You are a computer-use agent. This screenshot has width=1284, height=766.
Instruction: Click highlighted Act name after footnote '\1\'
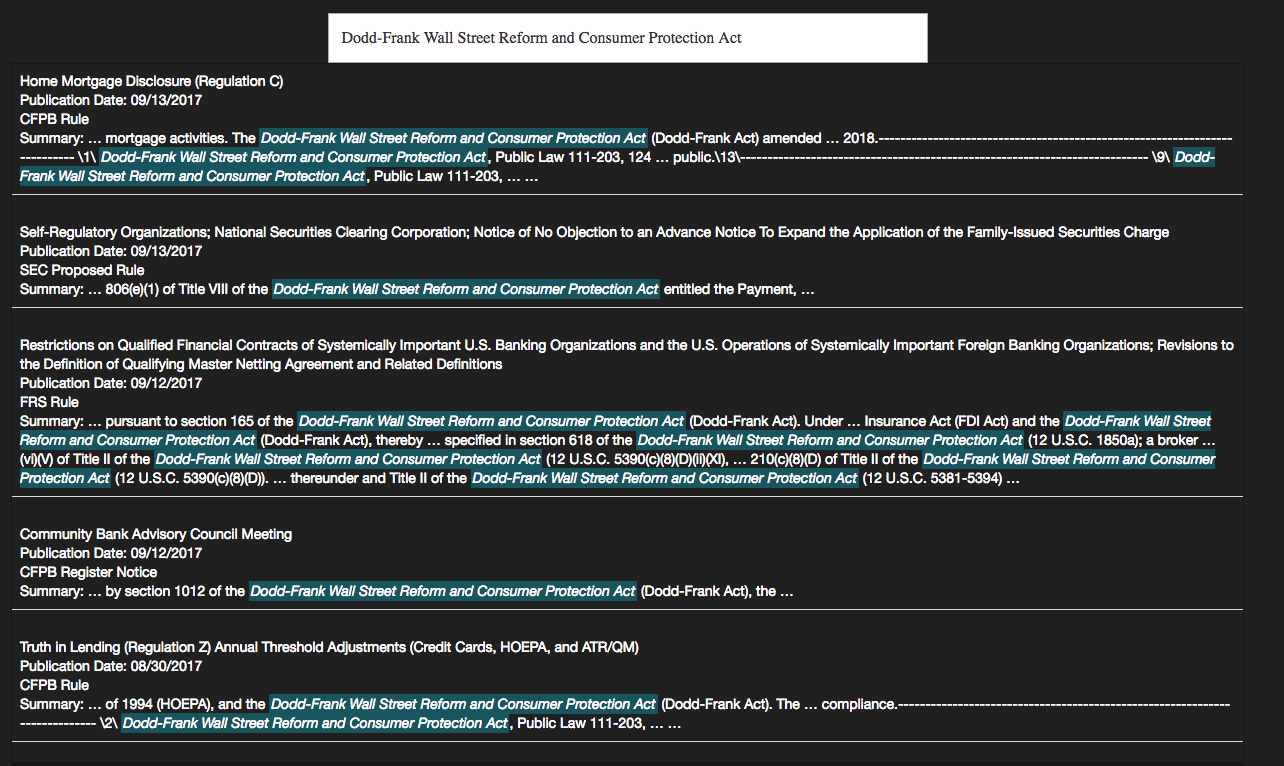tap(294, 157)
